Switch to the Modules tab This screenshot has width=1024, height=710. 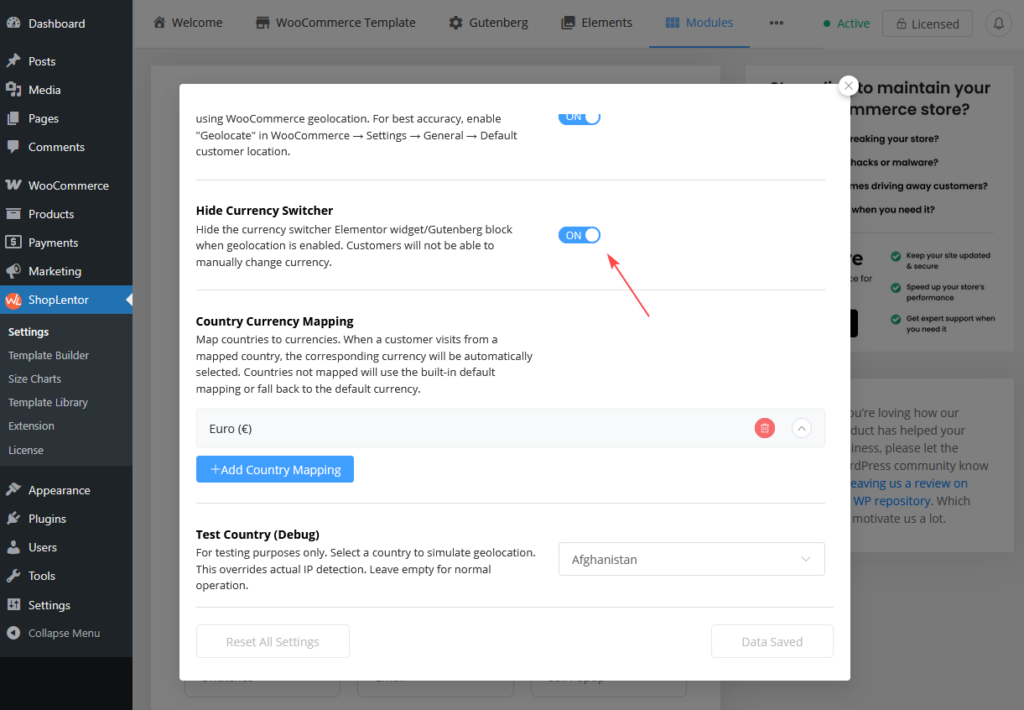click(698, 23)
